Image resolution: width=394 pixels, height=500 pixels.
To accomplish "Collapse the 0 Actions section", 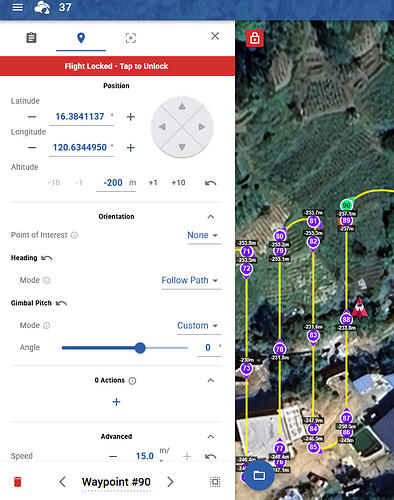I will (211, 380).
